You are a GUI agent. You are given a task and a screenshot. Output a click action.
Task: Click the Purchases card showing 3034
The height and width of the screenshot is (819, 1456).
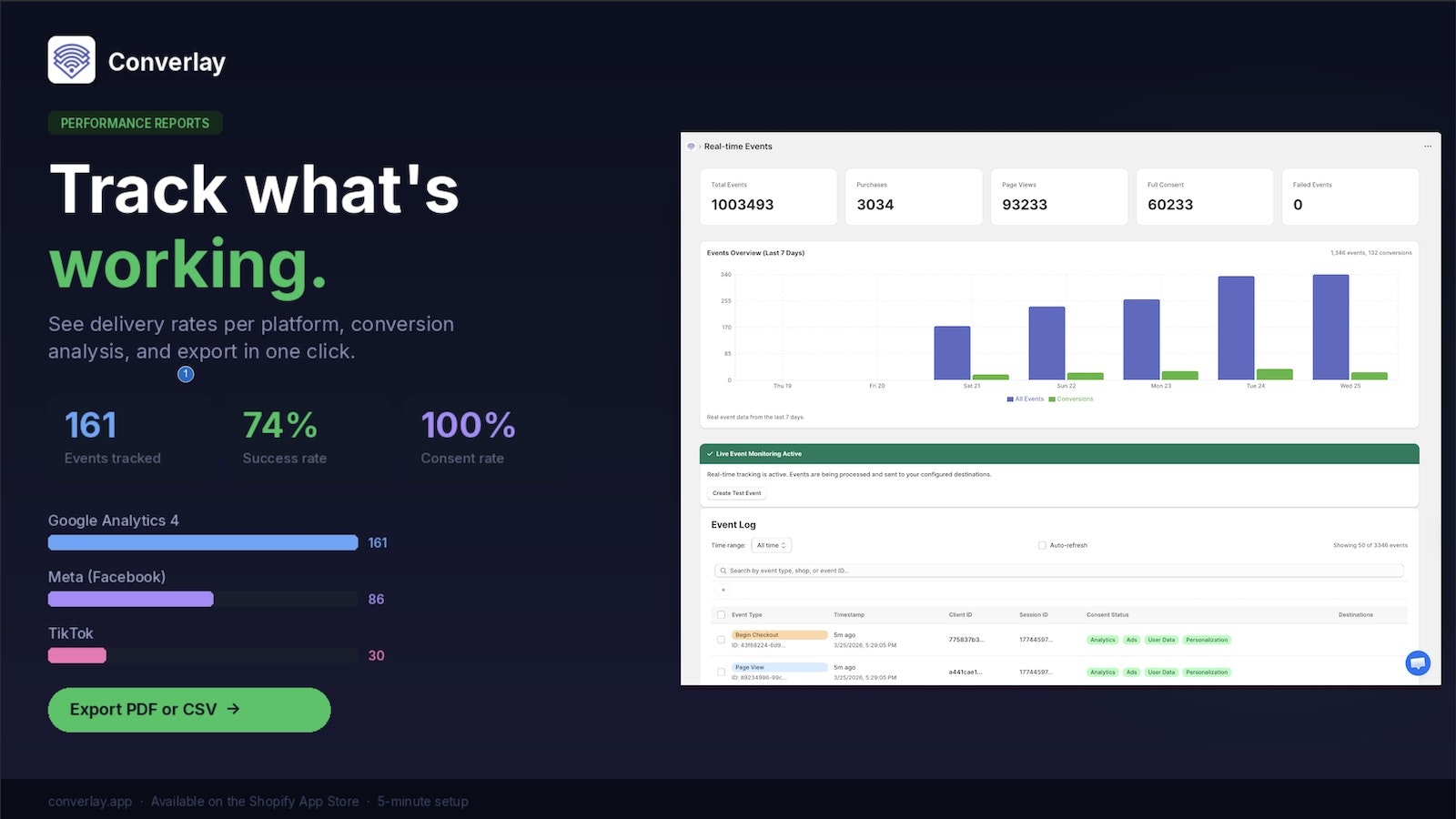click(x=914, y=197)
